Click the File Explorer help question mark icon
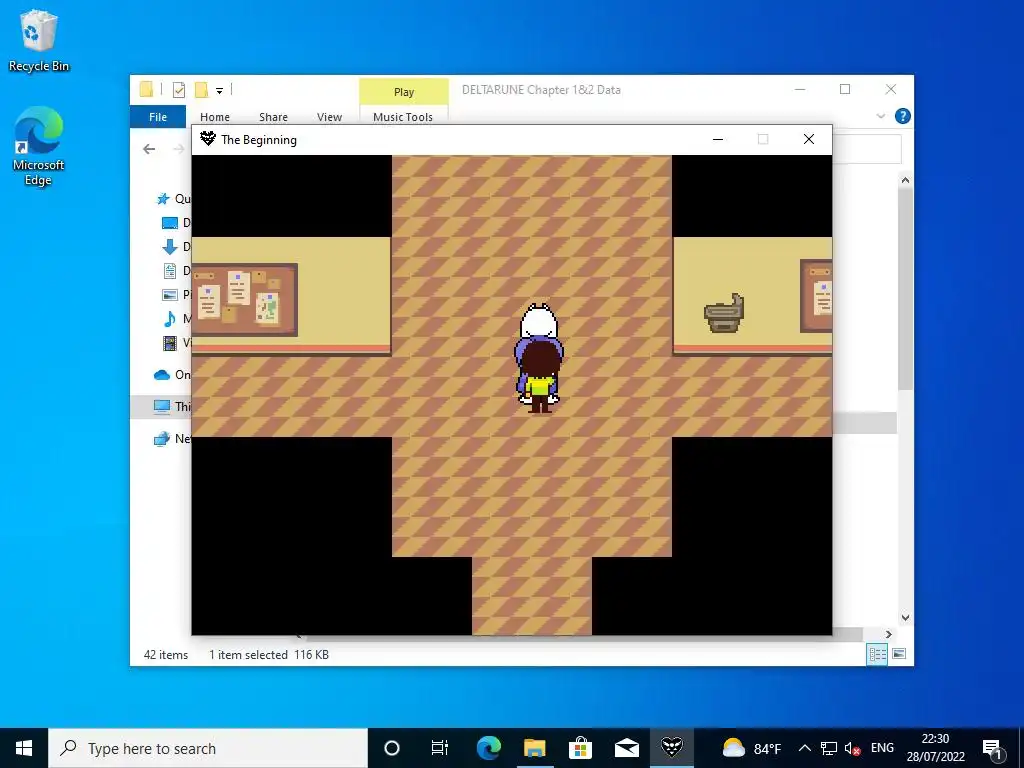 903,116
